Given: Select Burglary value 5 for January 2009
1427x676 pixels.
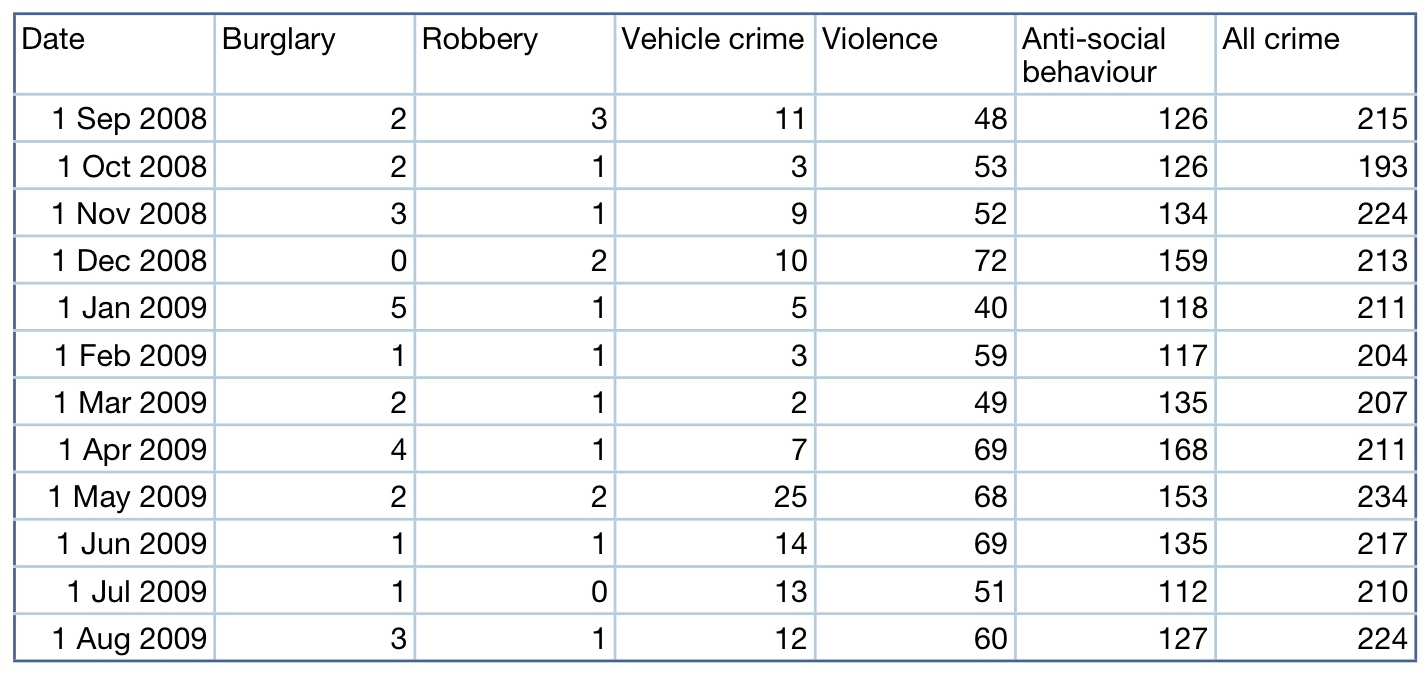Looking at the screenshot, I should coord(398,309).
